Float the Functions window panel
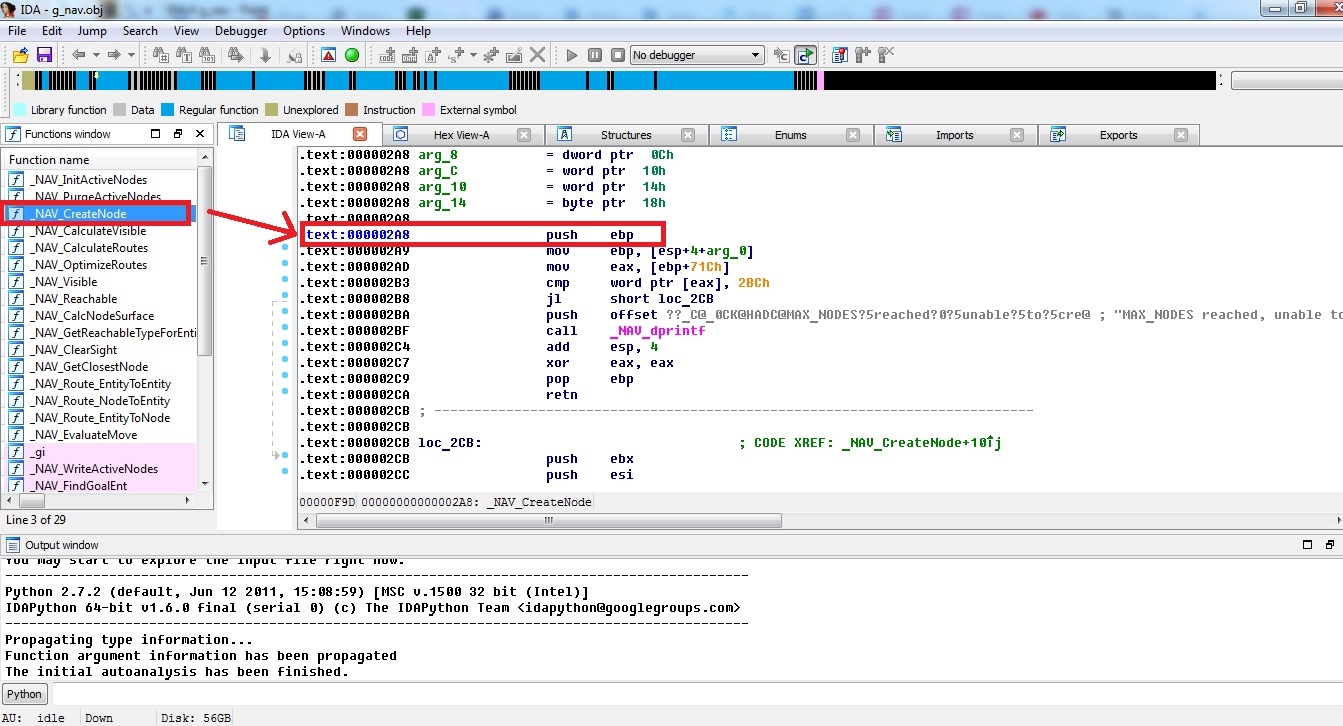1343x726 pixels. [x=178, y=134]
